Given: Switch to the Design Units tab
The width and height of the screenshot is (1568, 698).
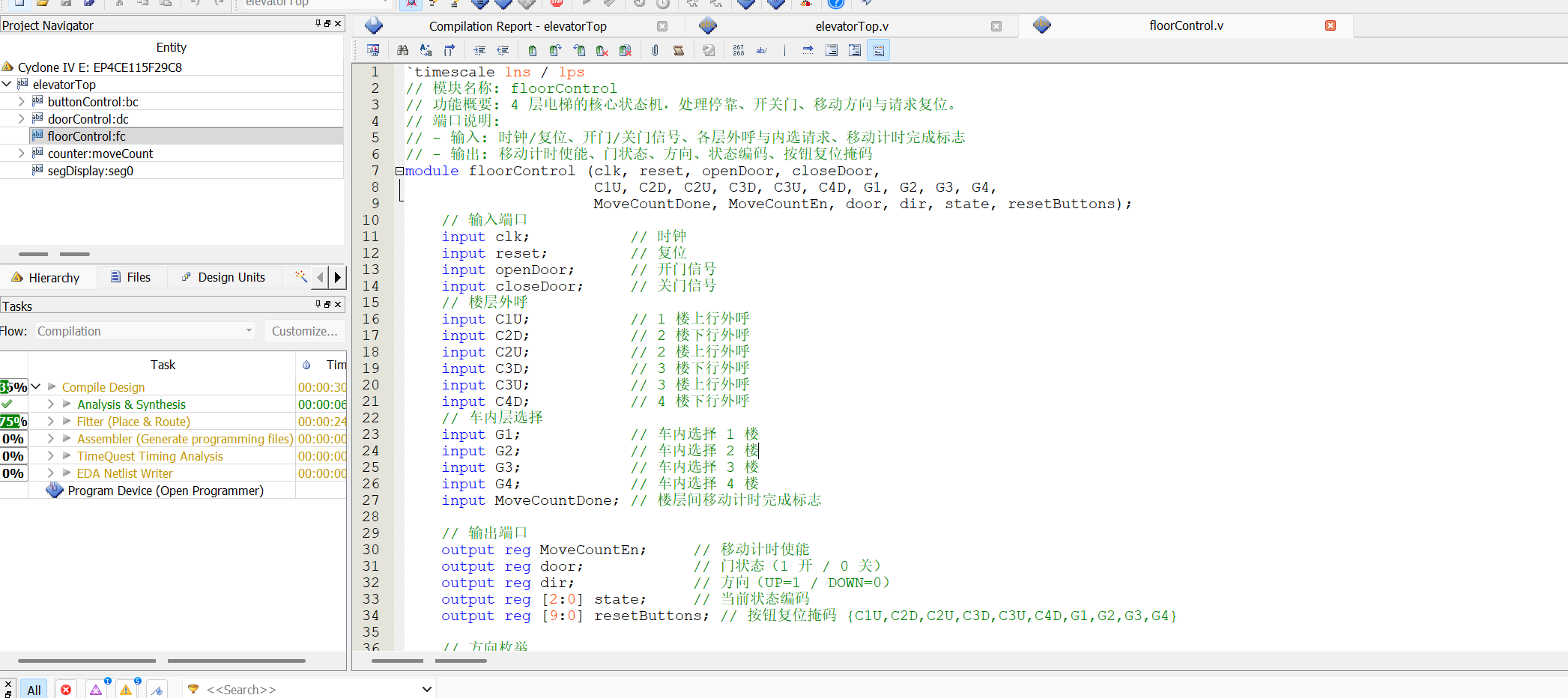Looking at the screenshot, I should (x=223, y=277).
